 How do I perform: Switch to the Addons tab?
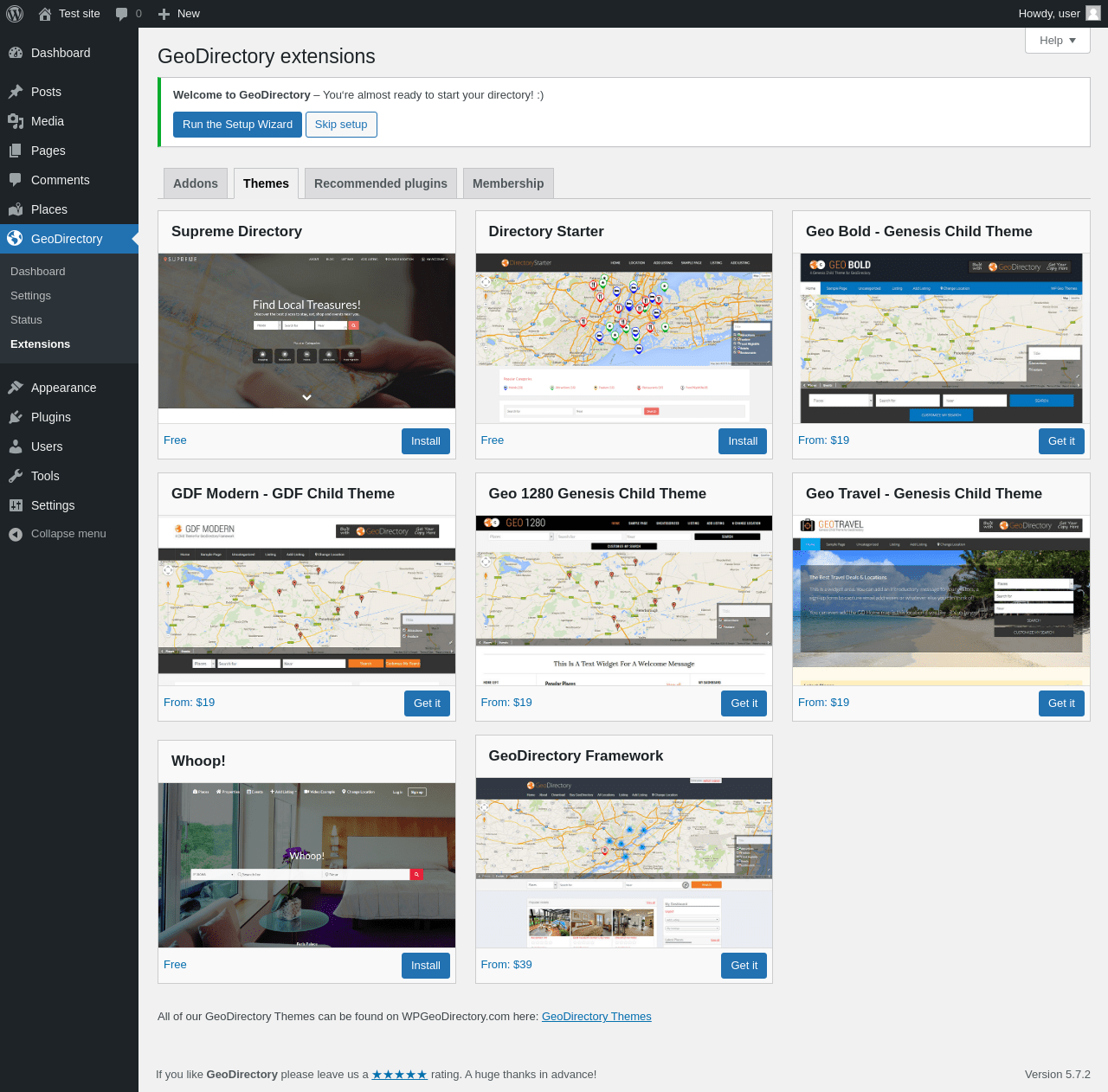tap(196, 183)
